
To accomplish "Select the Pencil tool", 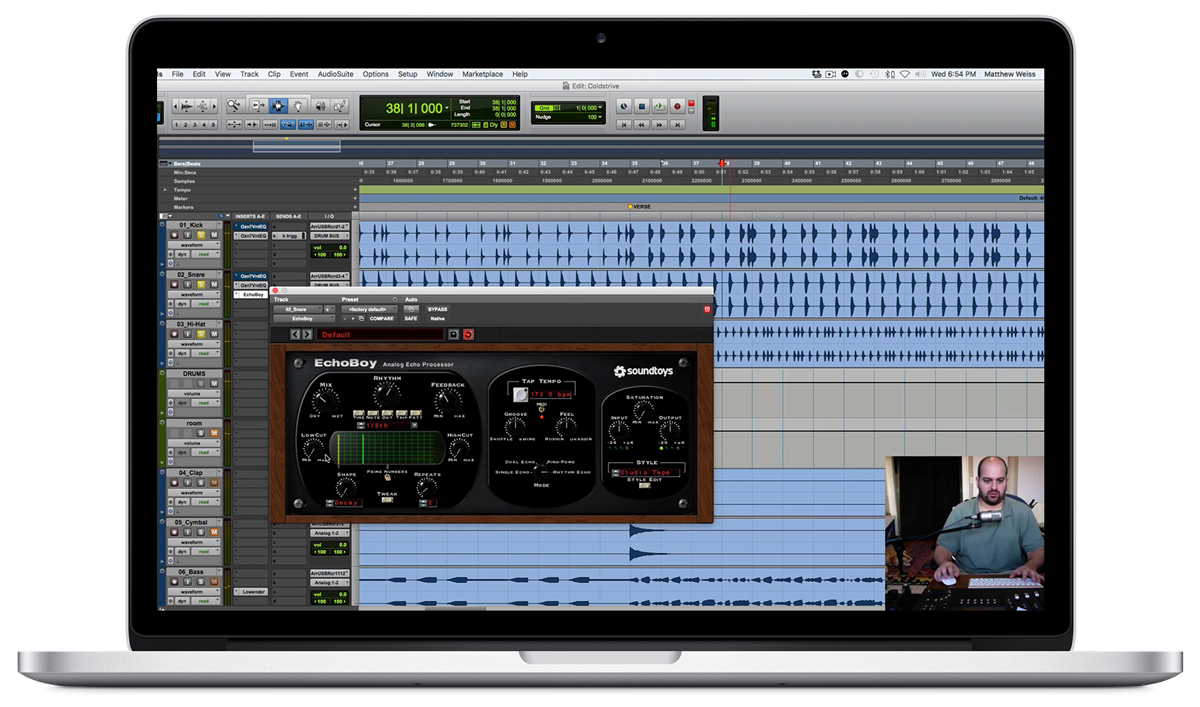I will 340,106.
